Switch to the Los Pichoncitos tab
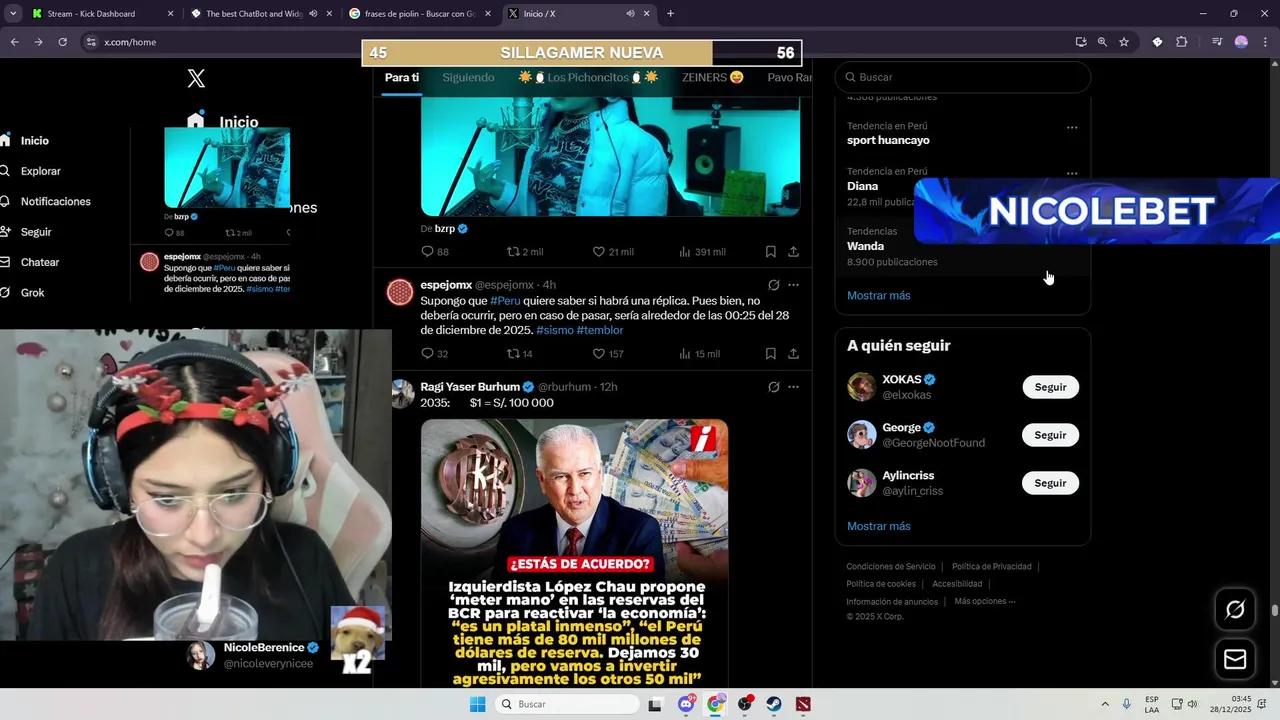Image resolution: width=1280 pixels, height=720 pixels. point(588,78)
